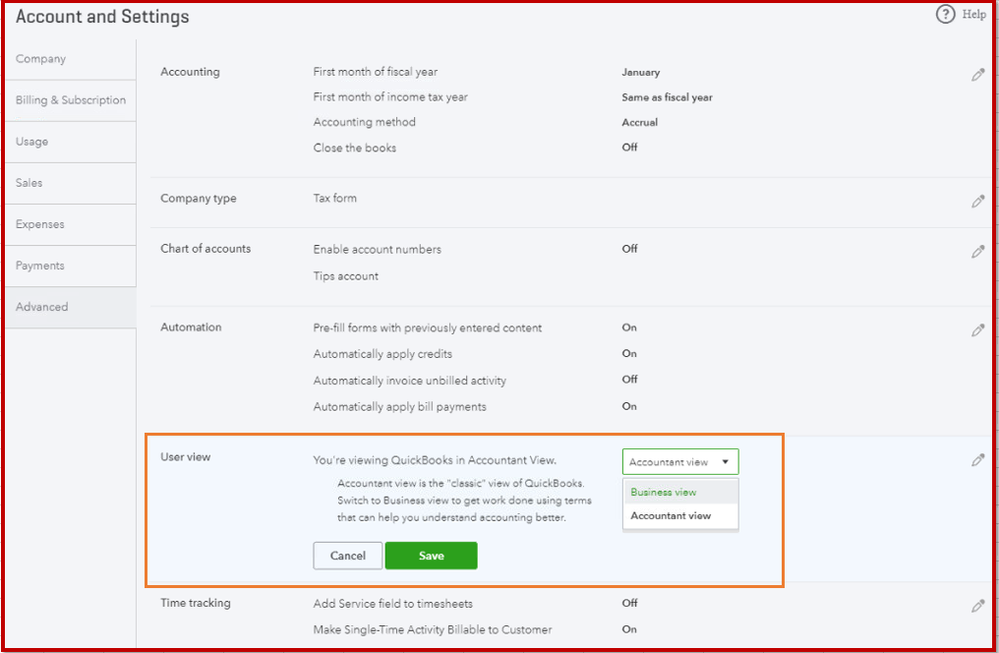
Task: Open the Company settings tab
Action: (41, 59)
